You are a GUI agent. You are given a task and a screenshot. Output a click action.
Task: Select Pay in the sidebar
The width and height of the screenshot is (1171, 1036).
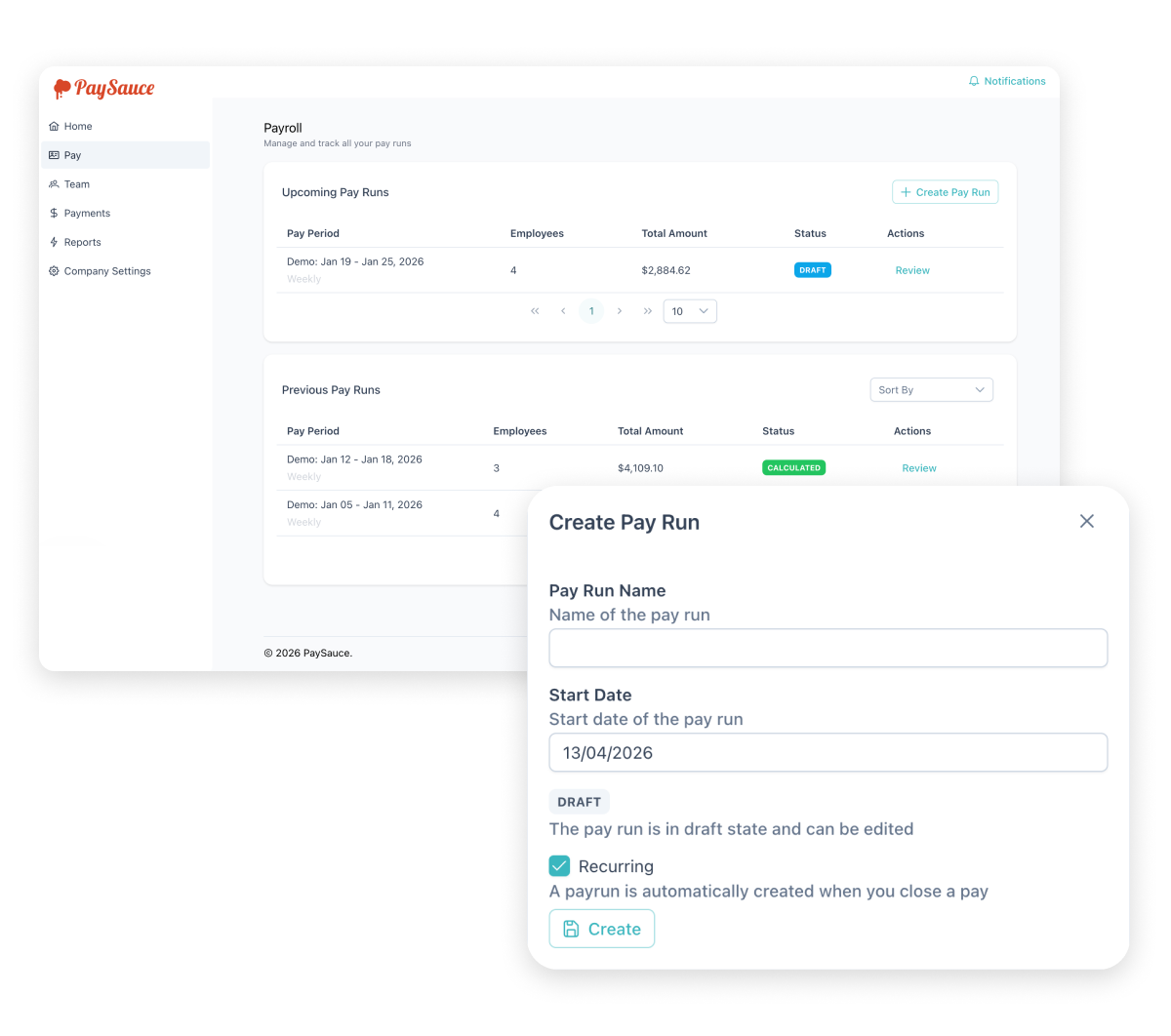[x=73, y=155]
